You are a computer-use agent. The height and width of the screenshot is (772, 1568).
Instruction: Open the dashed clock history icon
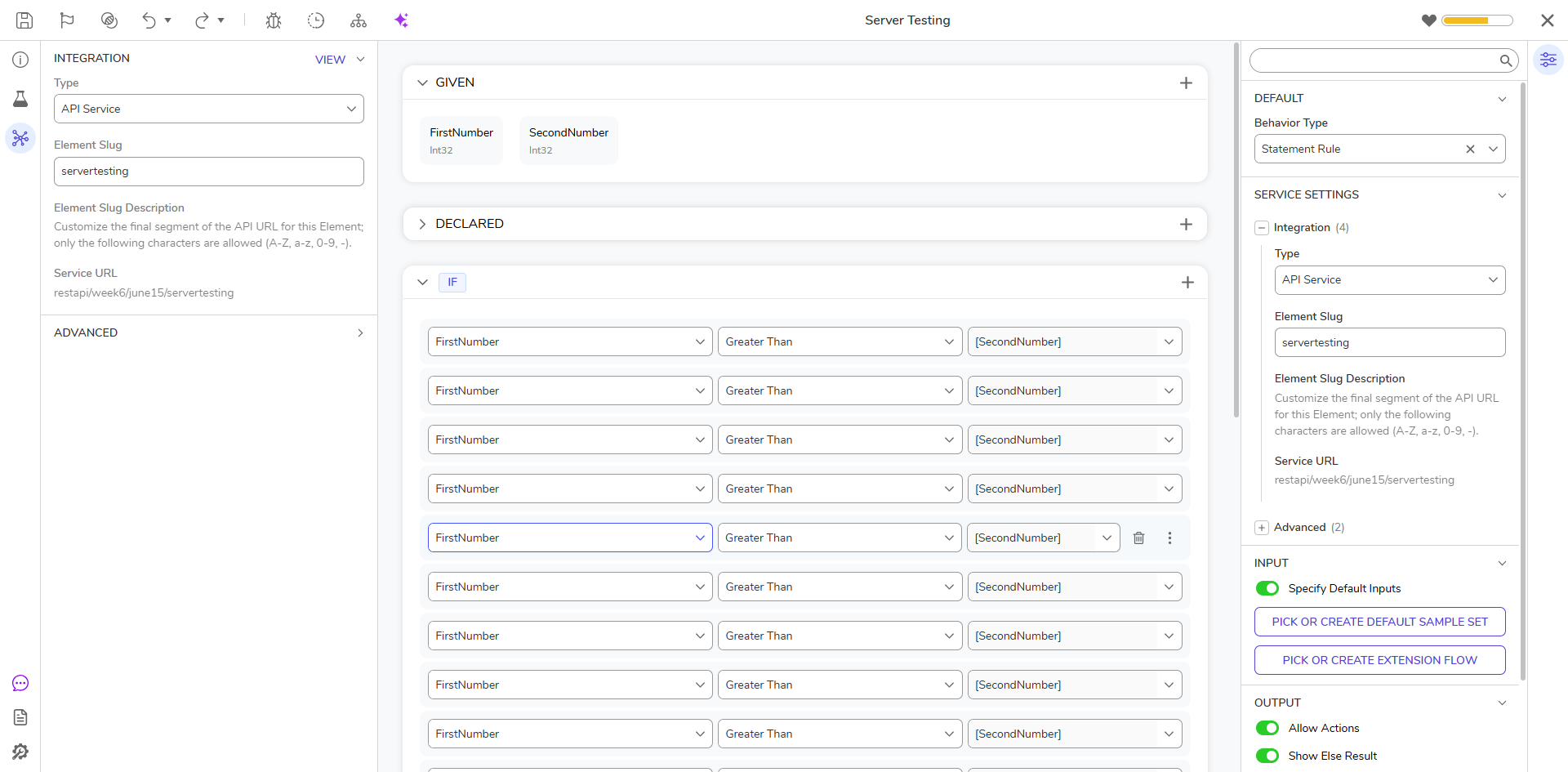316,20
